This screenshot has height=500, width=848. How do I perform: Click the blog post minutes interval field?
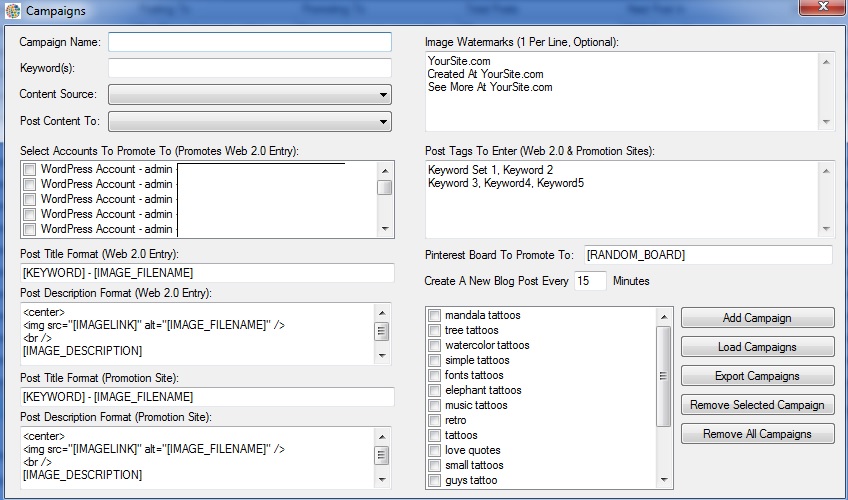click(590, 281)
